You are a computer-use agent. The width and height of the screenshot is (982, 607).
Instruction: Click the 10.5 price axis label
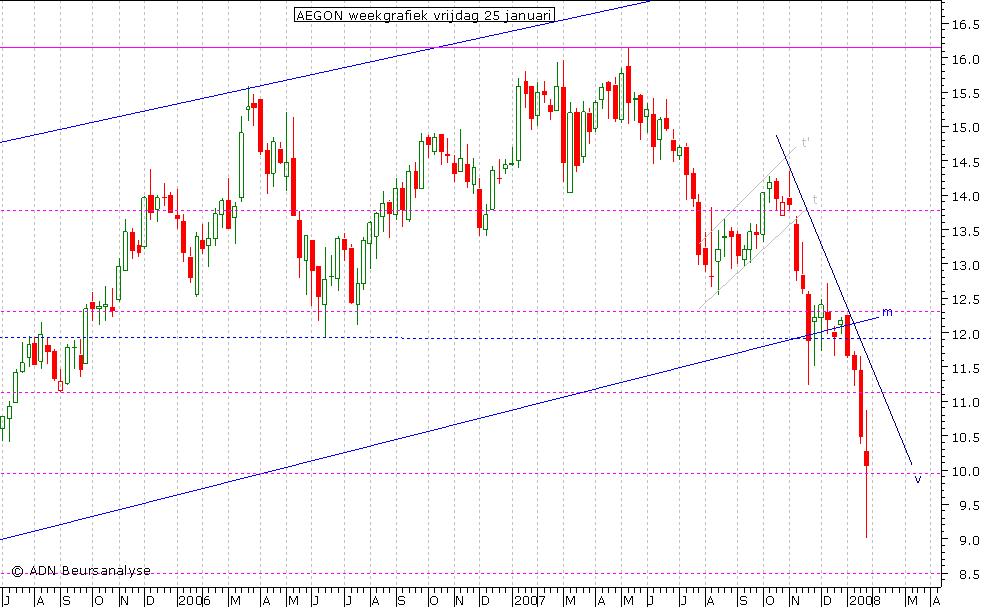pyautogui.click(x=965, y=437)
